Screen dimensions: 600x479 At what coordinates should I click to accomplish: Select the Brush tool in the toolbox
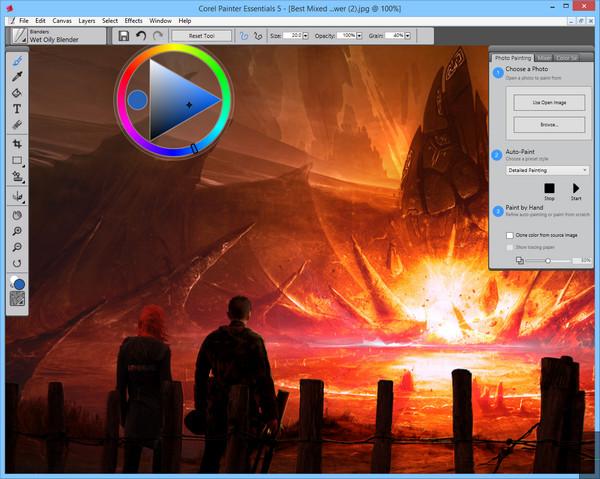click(x=17, y=61)
